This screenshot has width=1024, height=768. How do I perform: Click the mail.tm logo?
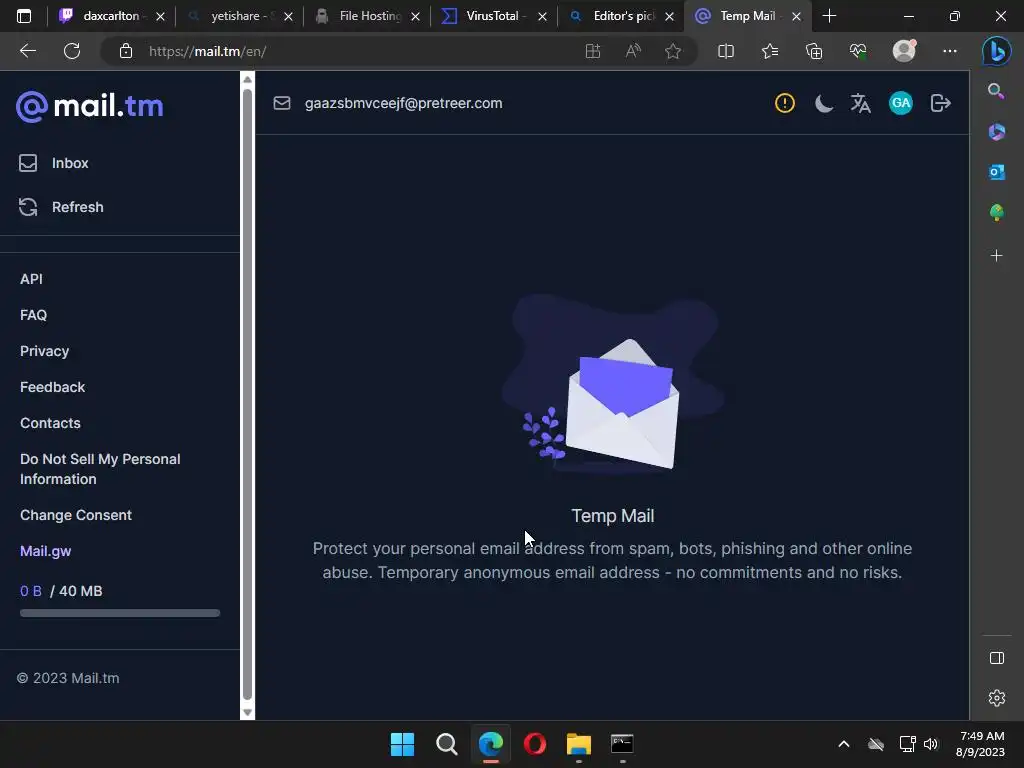[89, 106]
